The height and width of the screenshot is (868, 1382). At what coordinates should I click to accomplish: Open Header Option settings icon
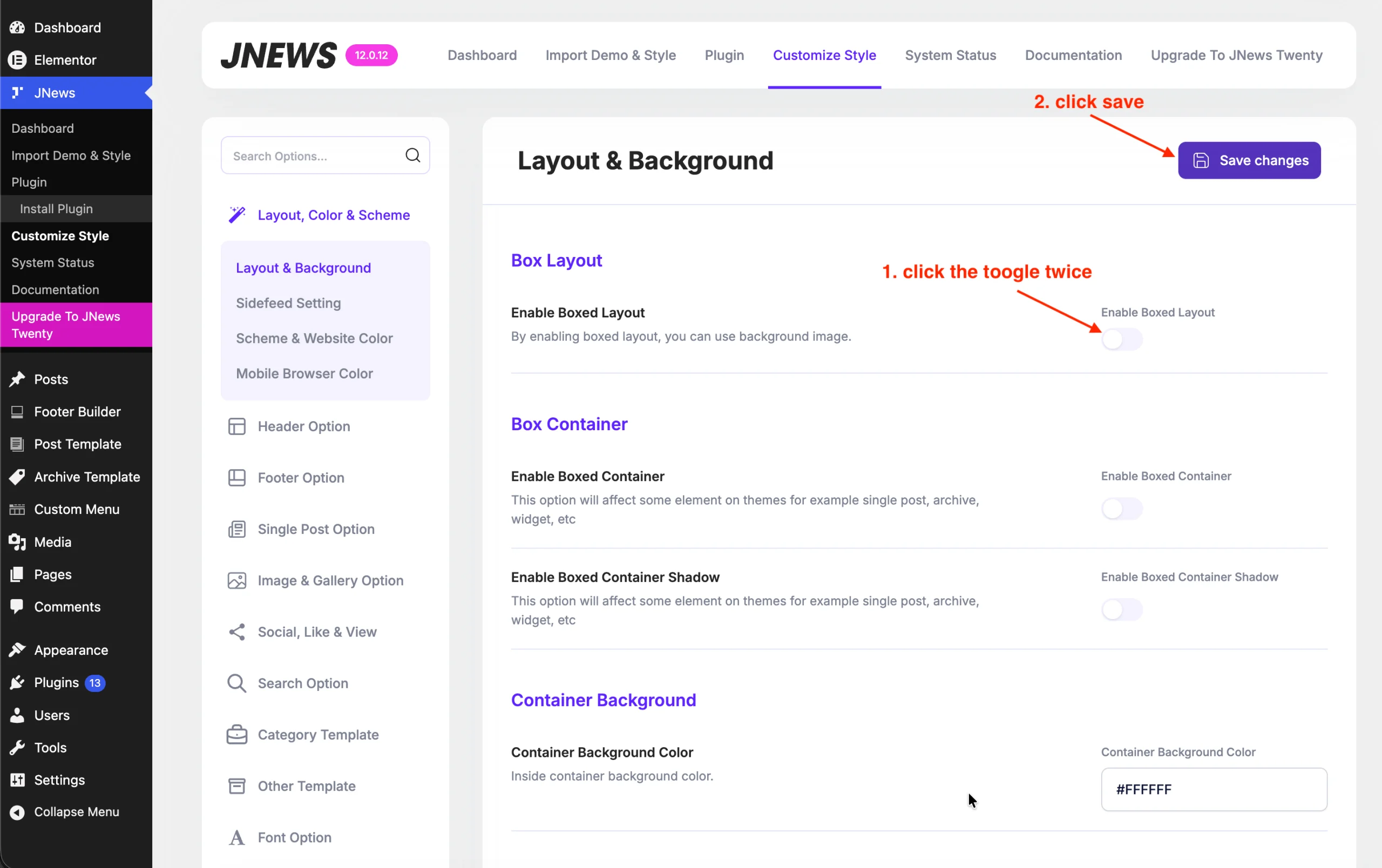236,426
